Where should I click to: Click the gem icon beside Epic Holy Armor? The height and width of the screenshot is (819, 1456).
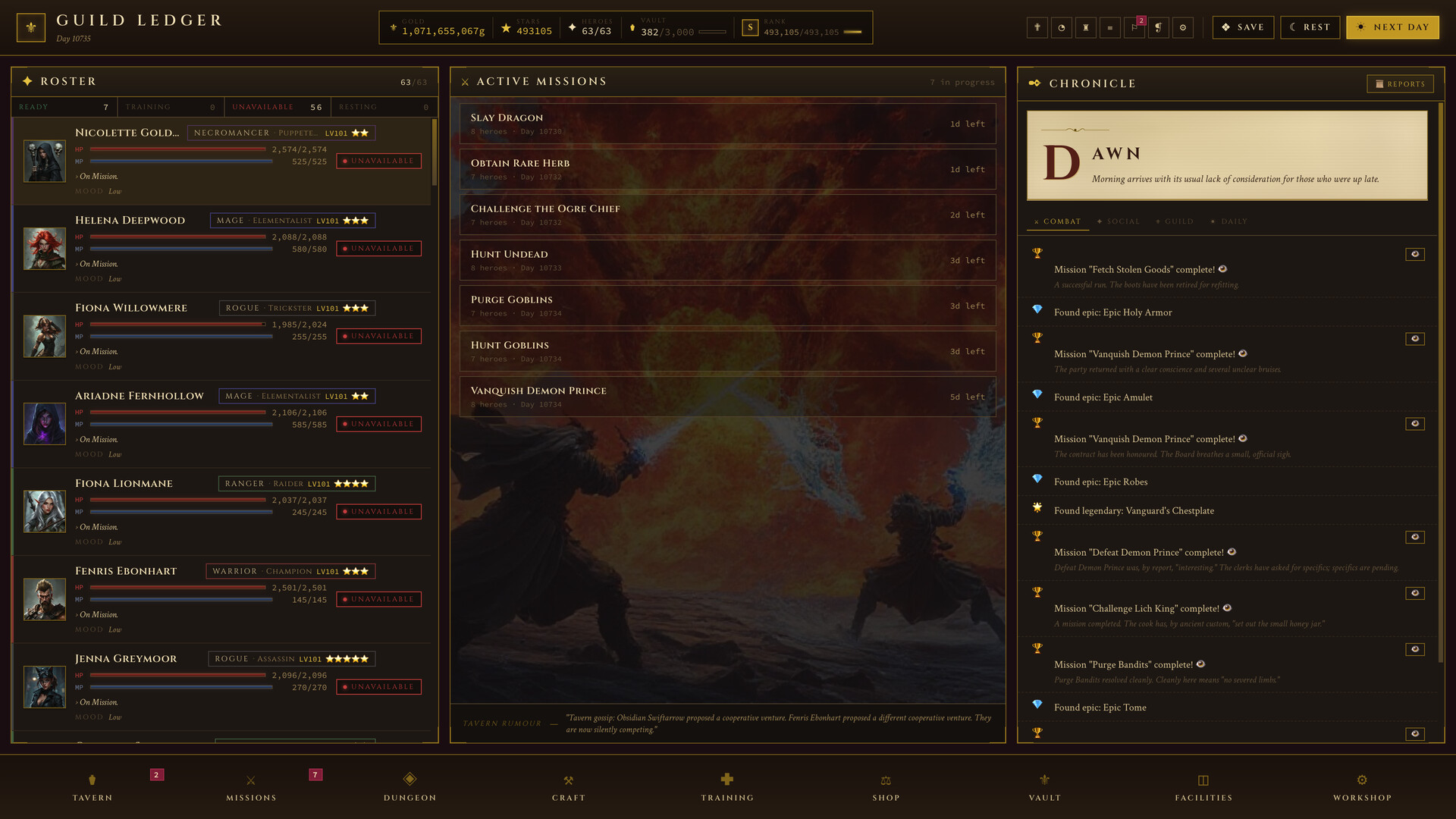click(1037, 309)
